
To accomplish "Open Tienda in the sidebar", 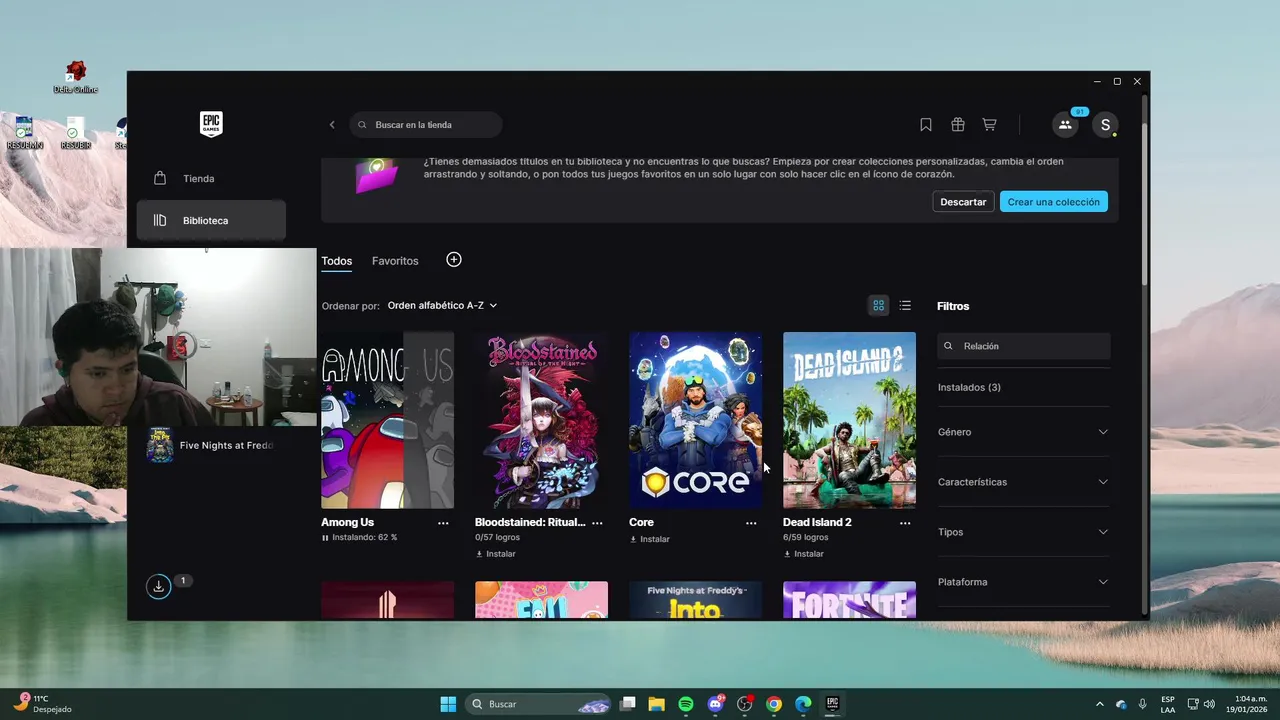I will click(x=211, y=179).
